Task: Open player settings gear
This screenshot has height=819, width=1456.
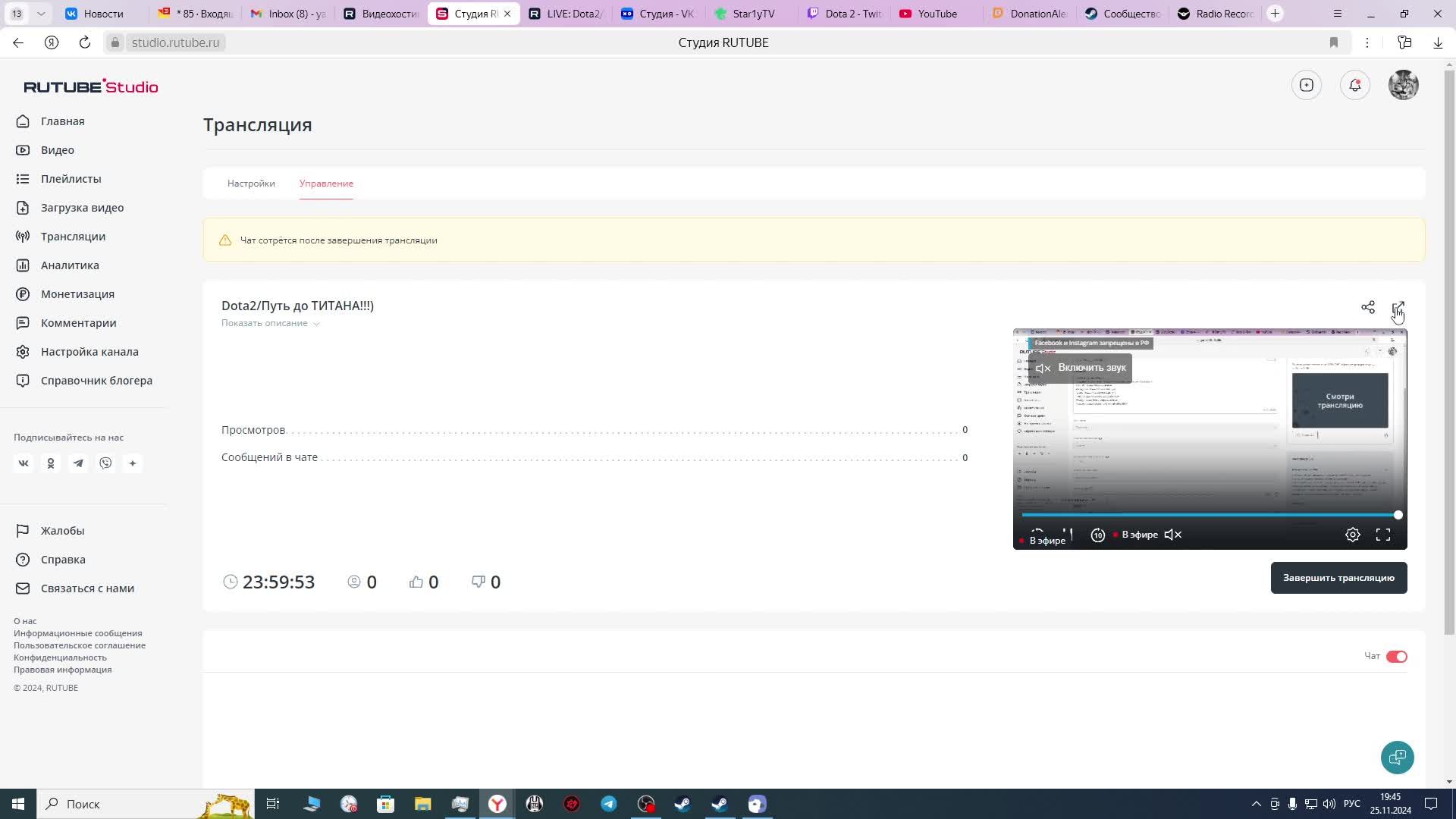Action: pos(1353,535)
